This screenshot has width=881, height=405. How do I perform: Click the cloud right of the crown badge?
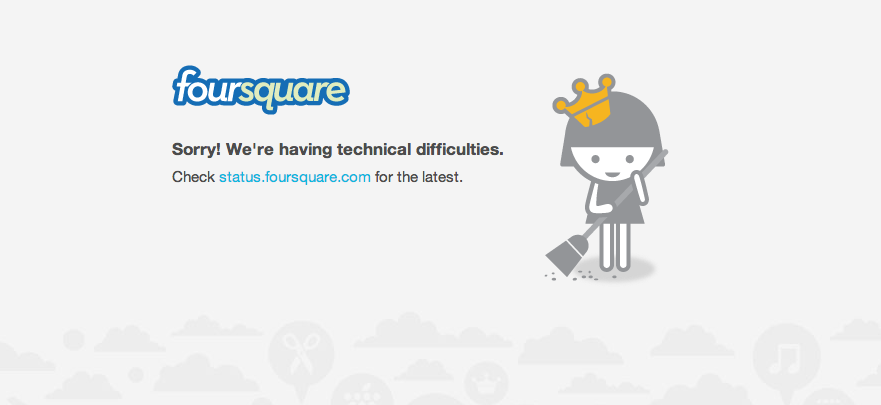click(569, 346)
